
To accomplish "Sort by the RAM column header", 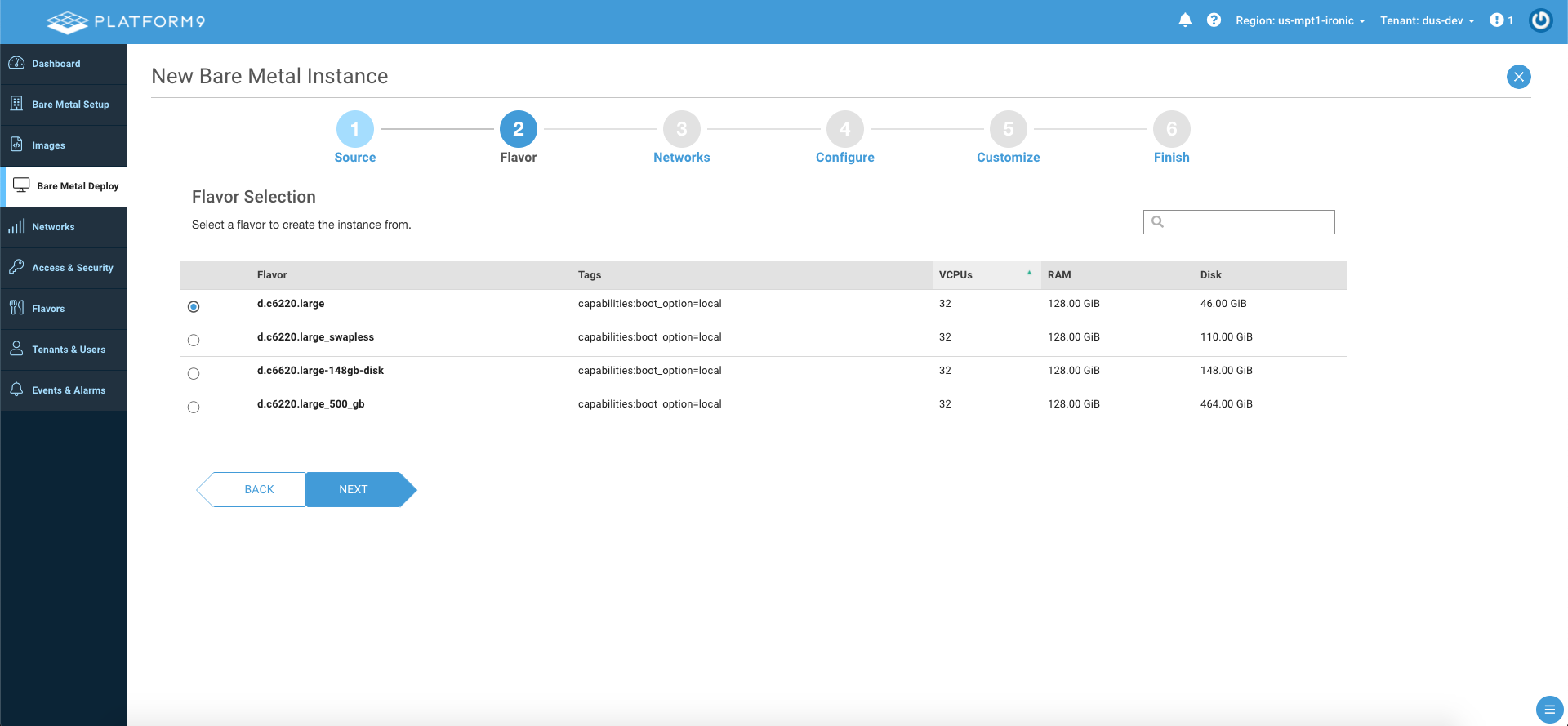I will coord(1059,275).
